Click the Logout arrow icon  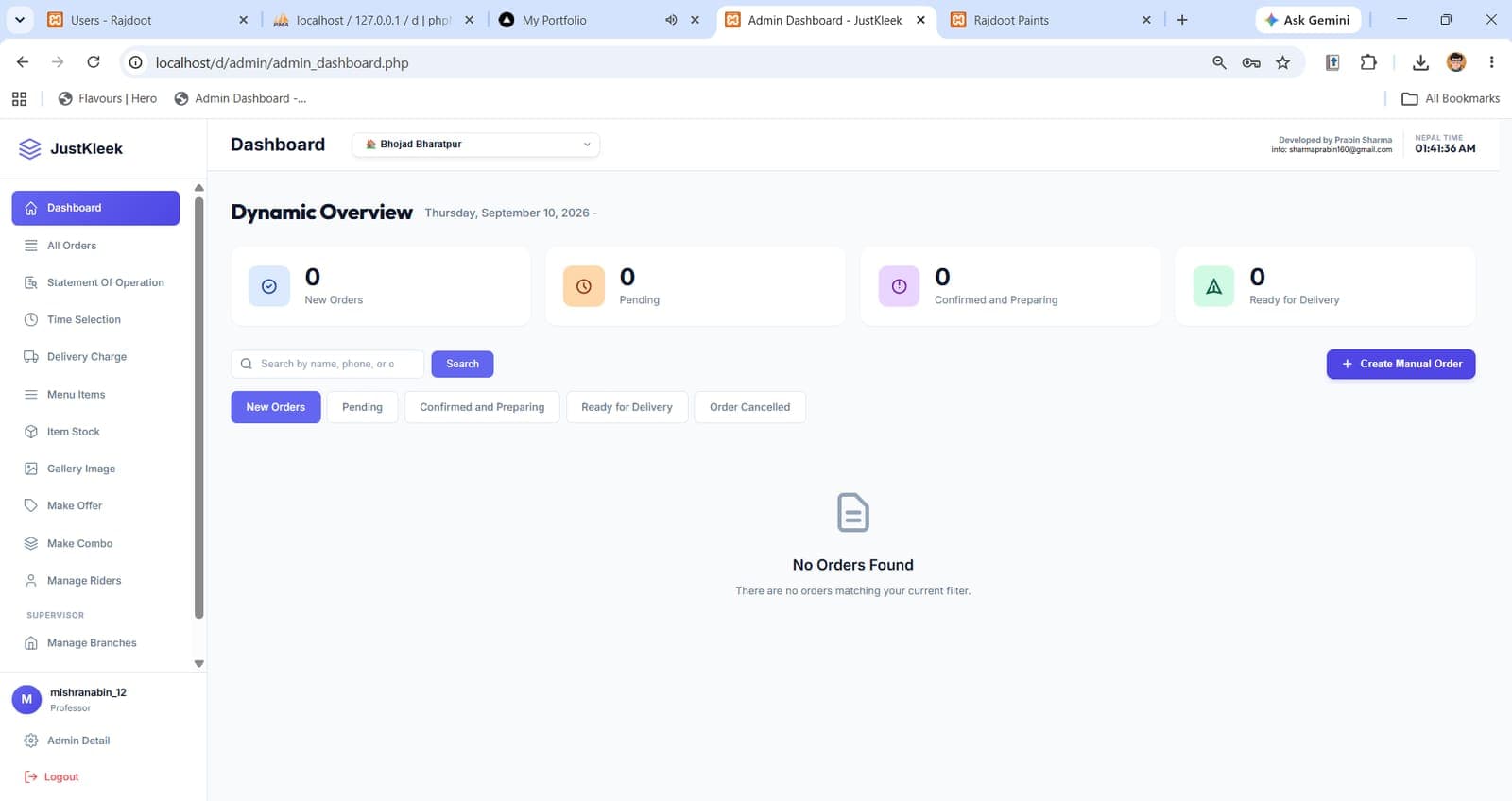point(31,776)
